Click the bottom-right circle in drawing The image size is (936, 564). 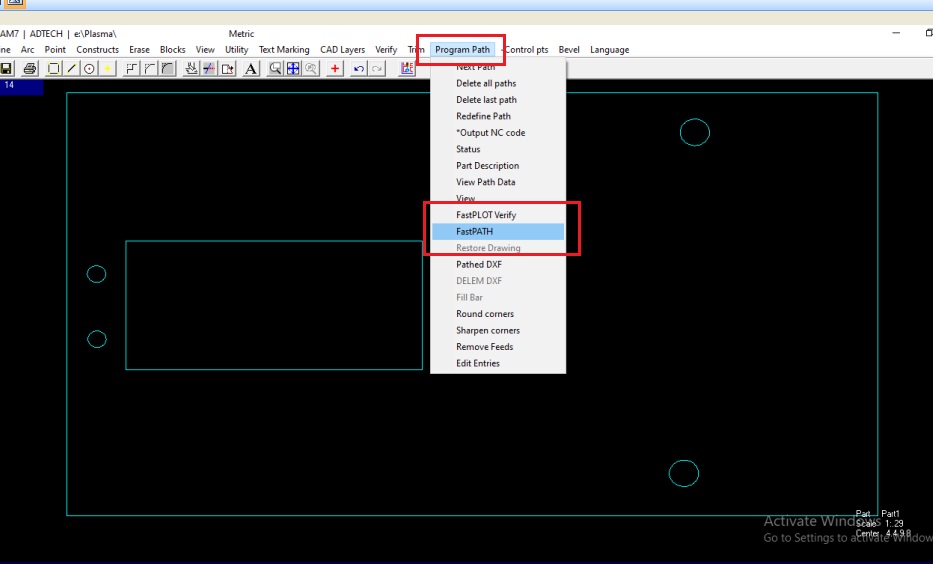point(683,473)
